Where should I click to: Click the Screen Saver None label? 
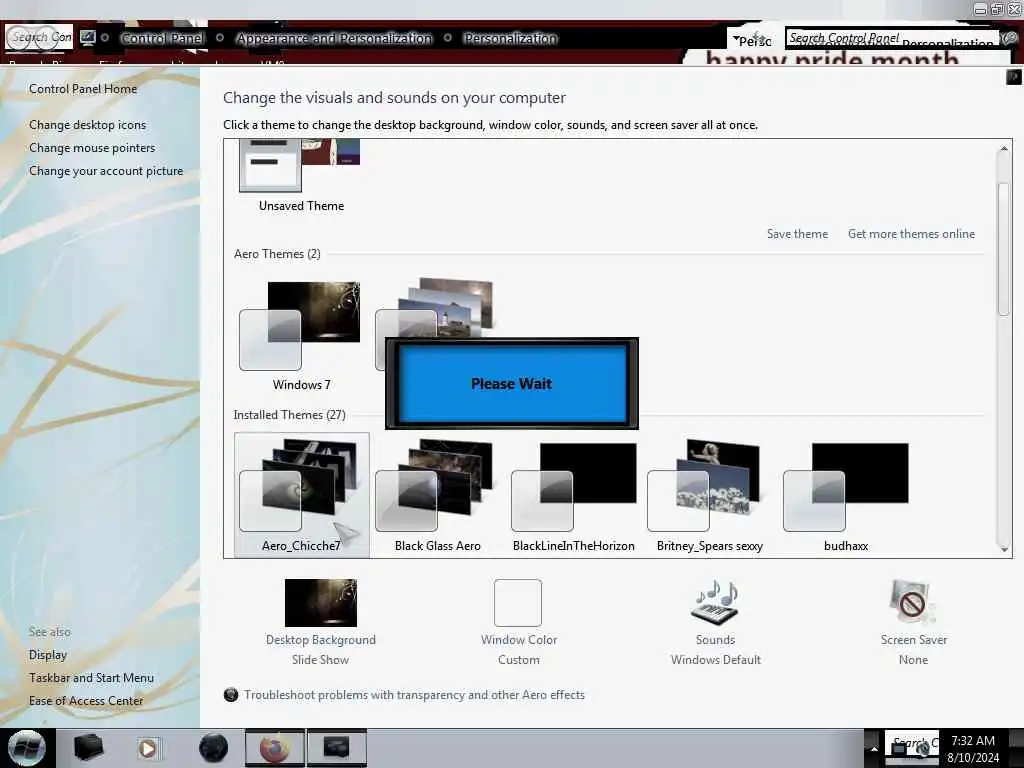pos(913,650)
